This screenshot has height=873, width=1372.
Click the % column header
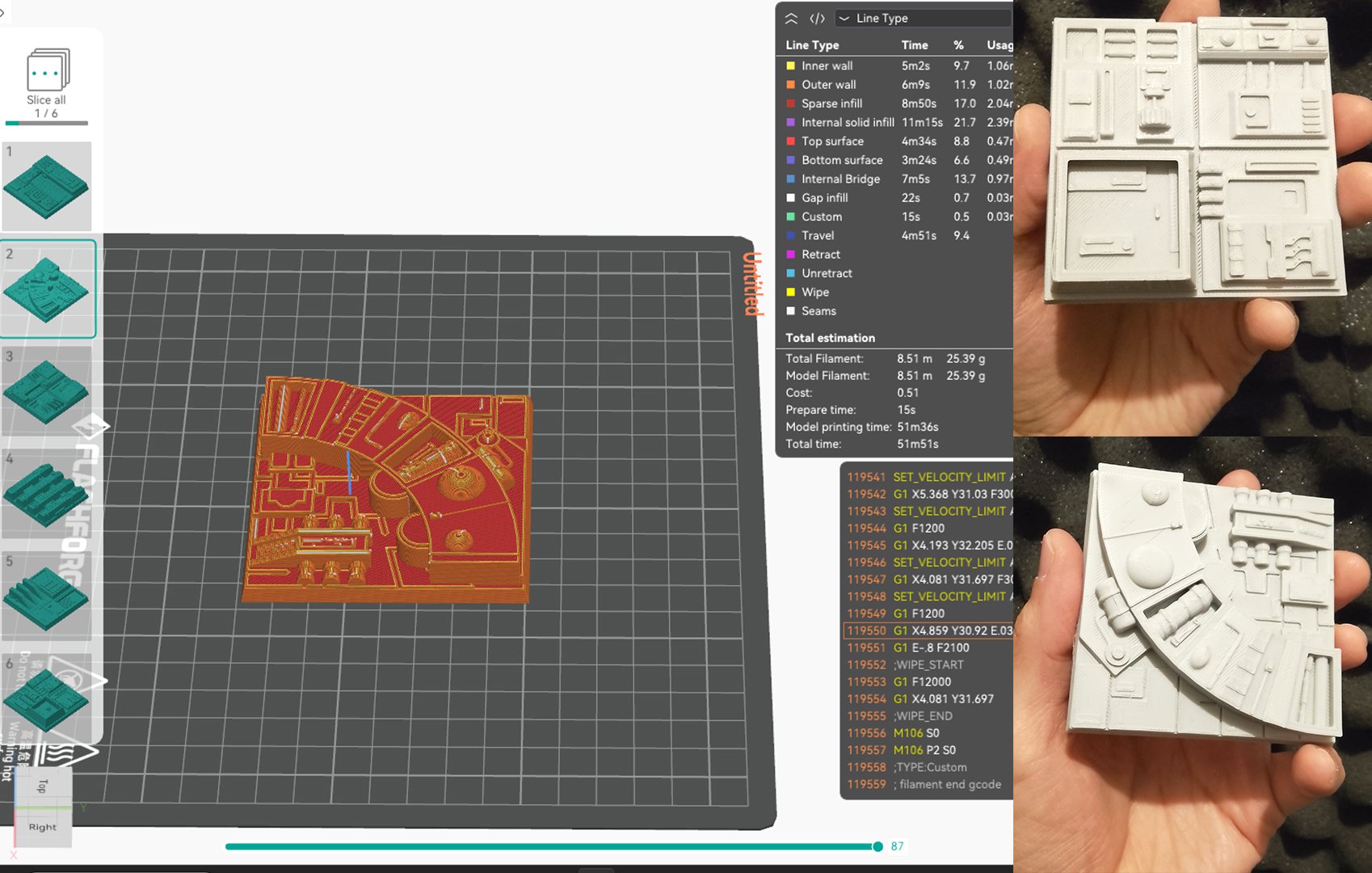point(958,45)
